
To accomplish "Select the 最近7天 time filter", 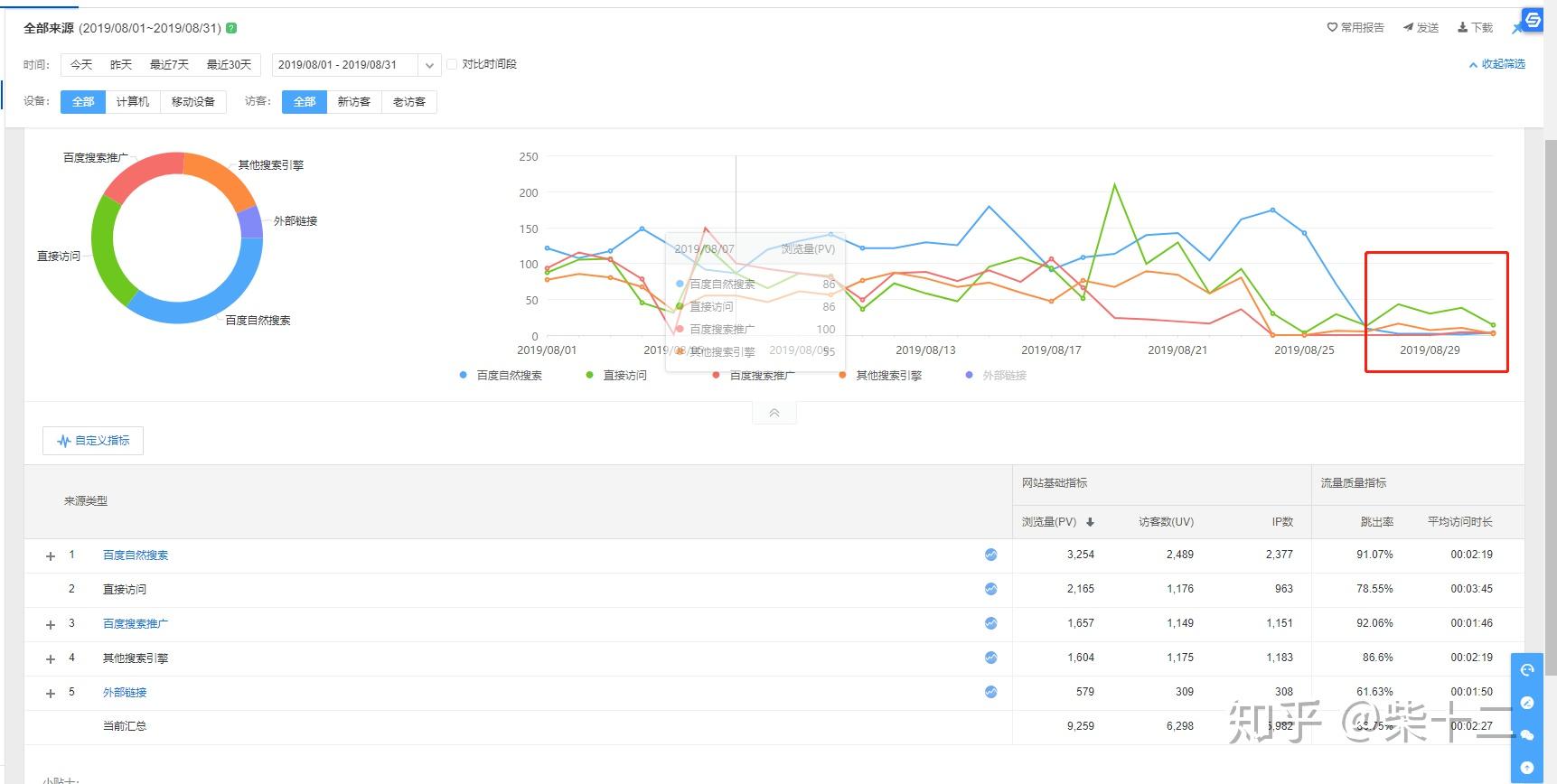I will coord(169,65).
